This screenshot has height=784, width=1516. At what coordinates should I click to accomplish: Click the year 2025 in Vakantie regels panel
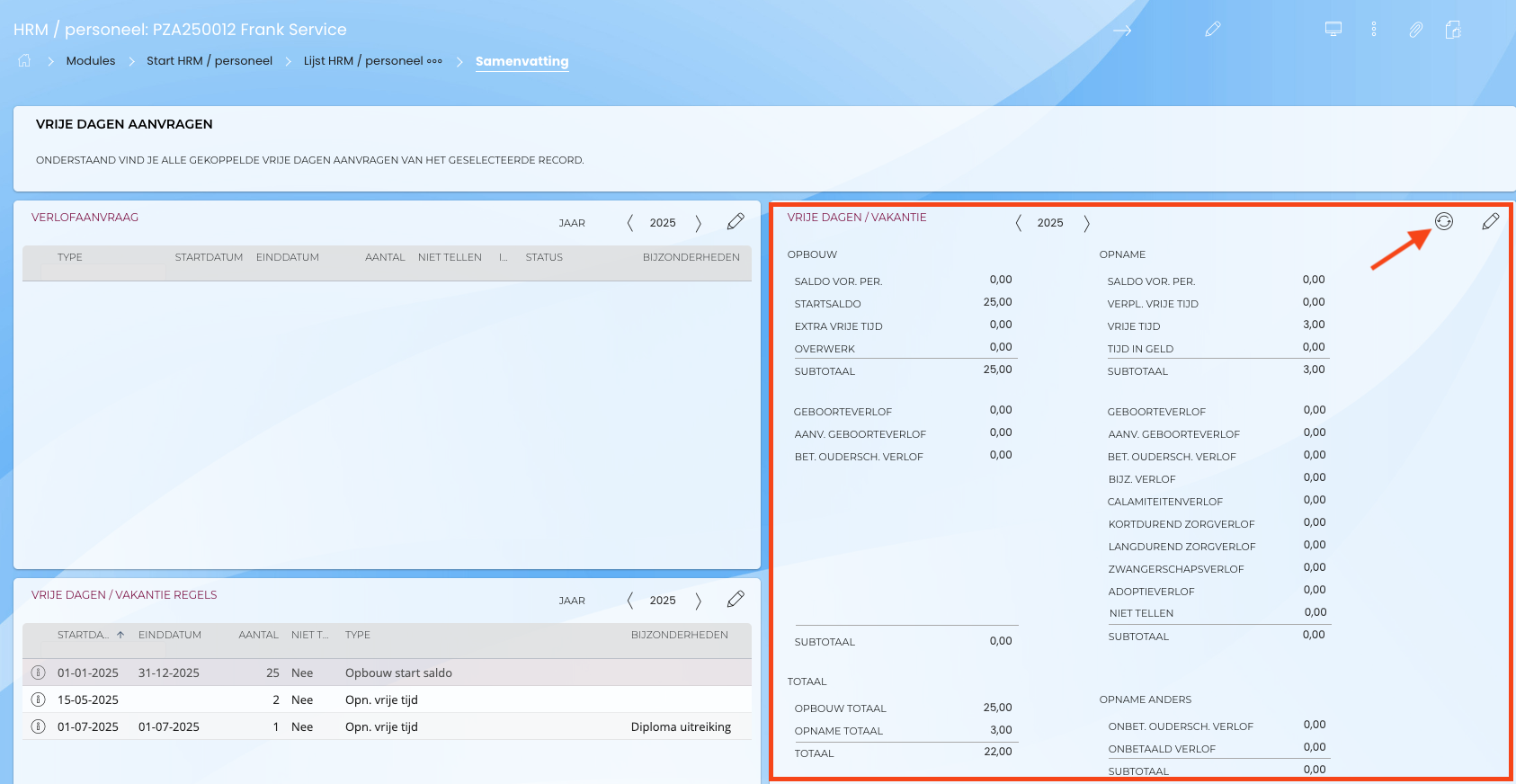click(x=663, y=601)
